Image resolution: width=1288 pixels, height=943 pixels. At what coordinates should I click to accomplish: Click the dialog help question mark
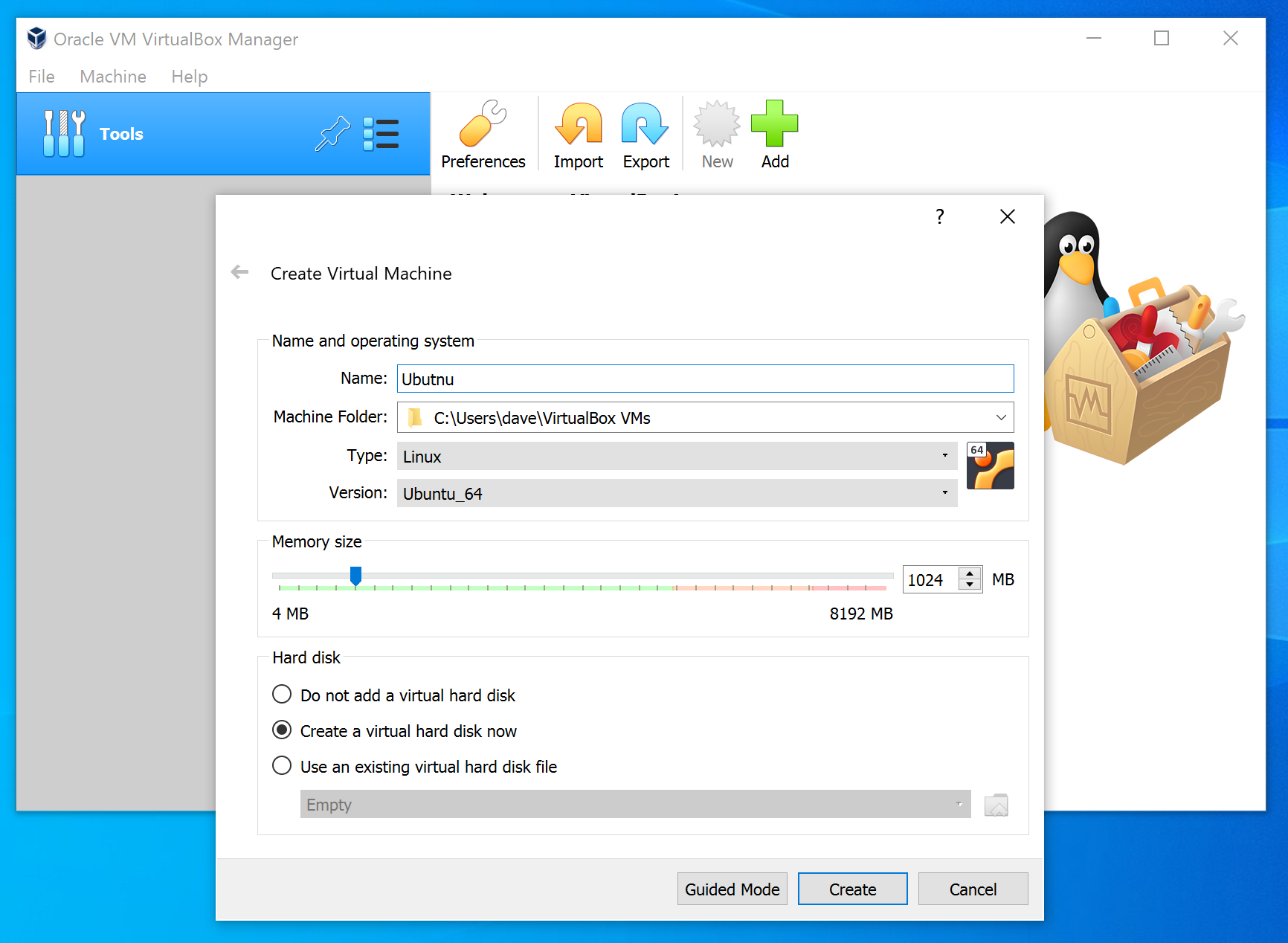(x=940, y=216)
